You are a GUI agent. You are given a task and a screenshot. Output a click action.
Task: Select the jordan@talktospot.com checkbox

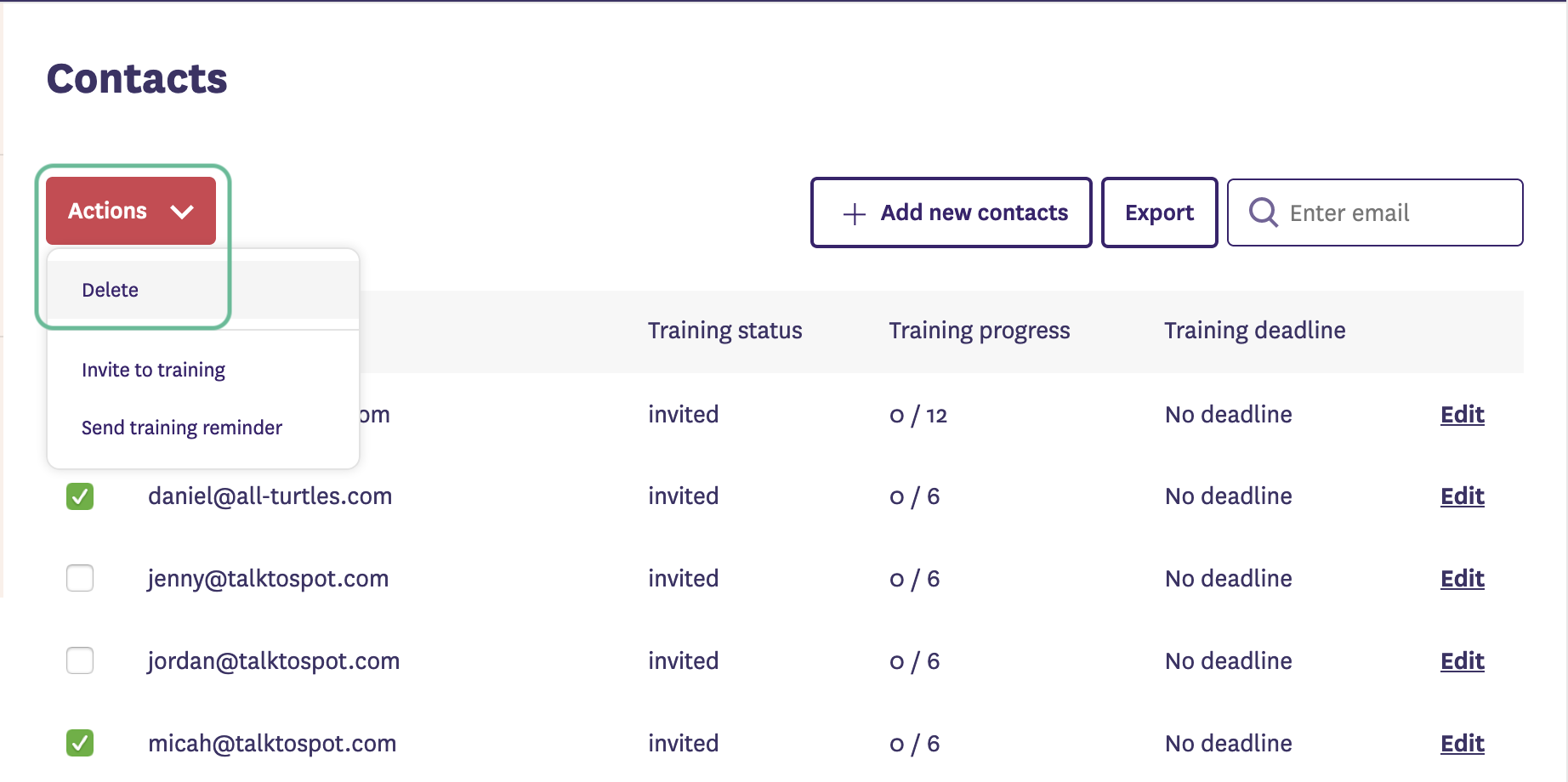[x=80, y=660]
